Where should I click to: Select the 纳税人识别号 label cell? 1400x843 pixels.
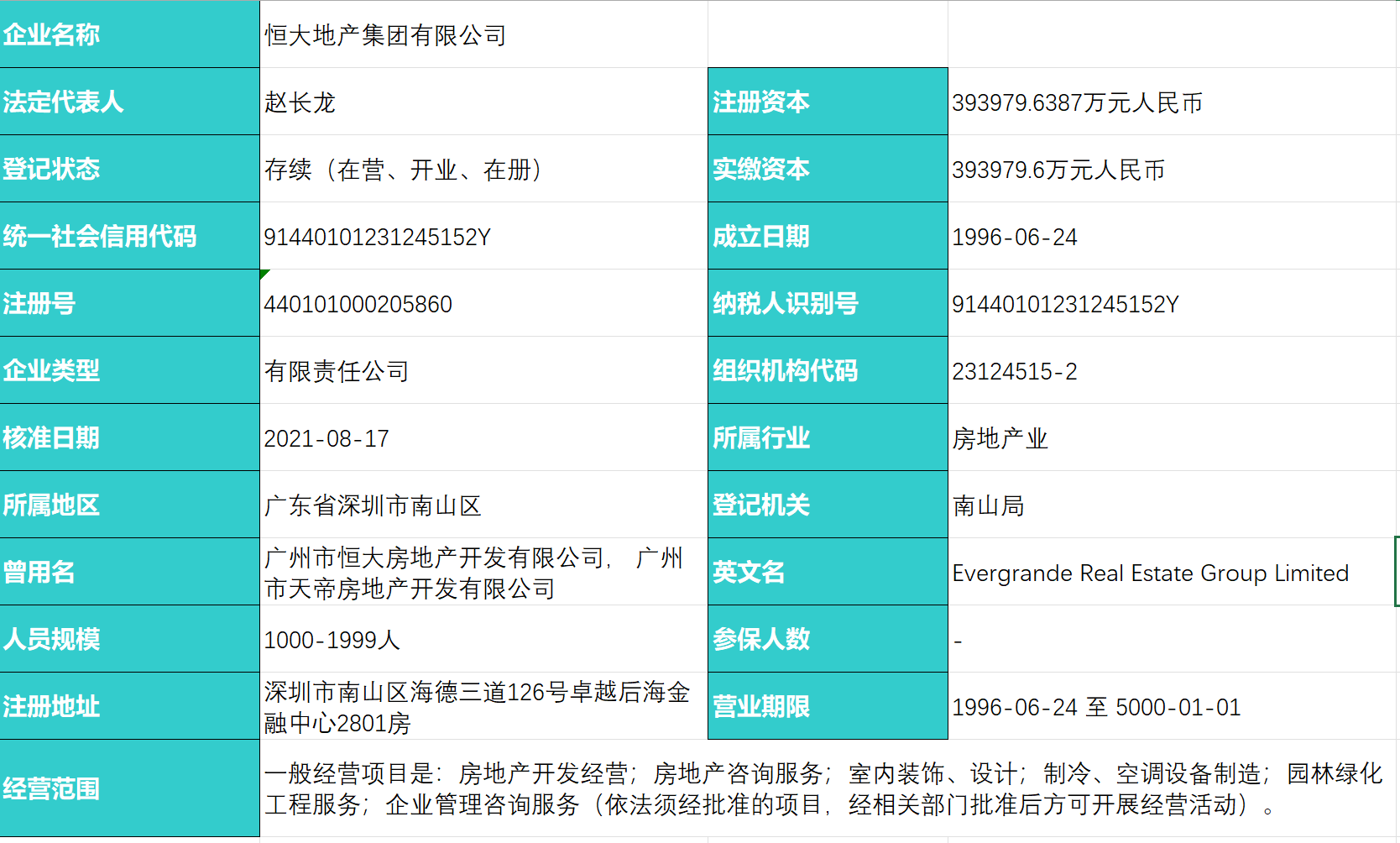click(x=828, y=303)
